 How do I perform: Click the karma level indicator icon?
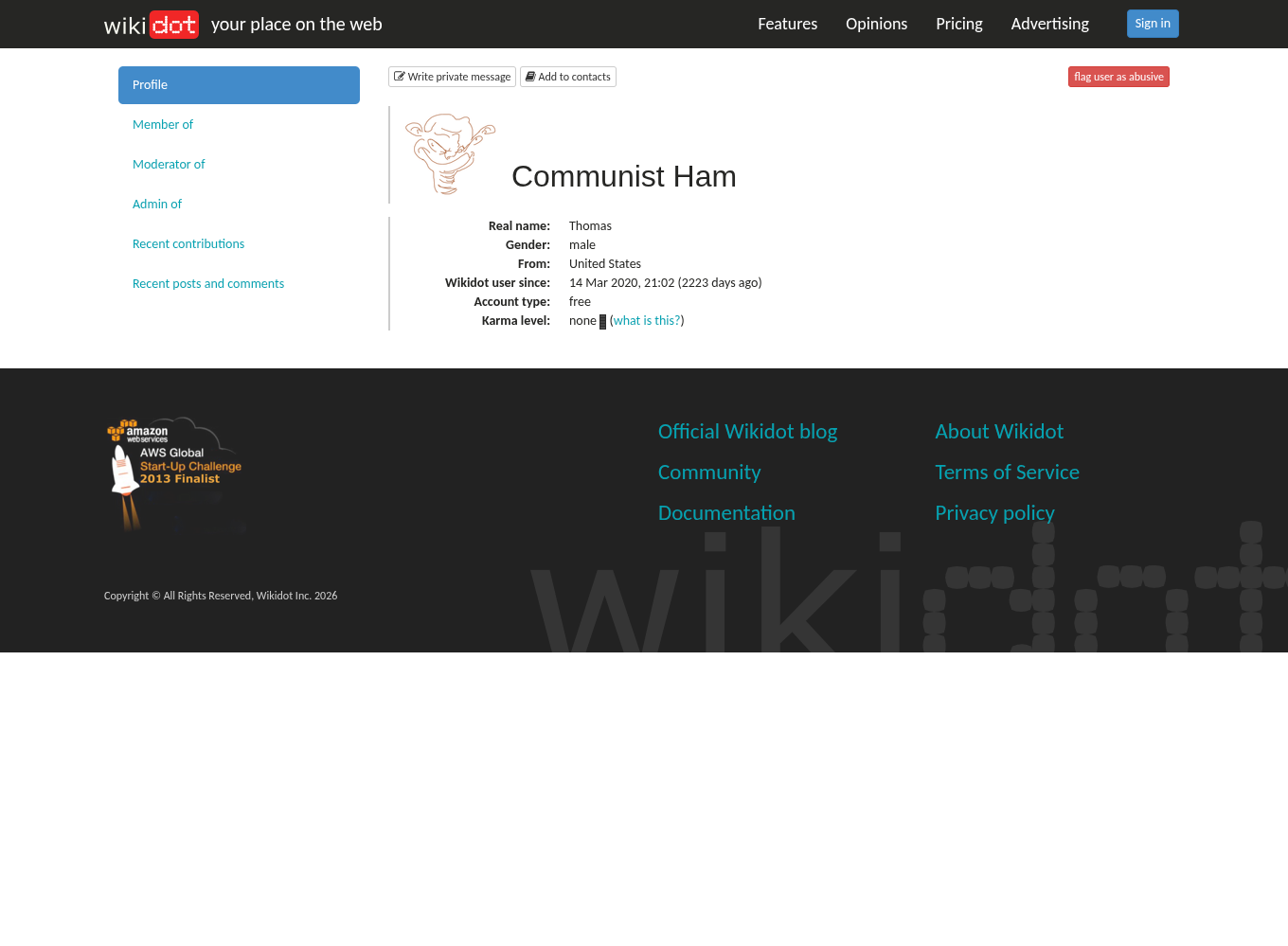(x=602, y=322)
